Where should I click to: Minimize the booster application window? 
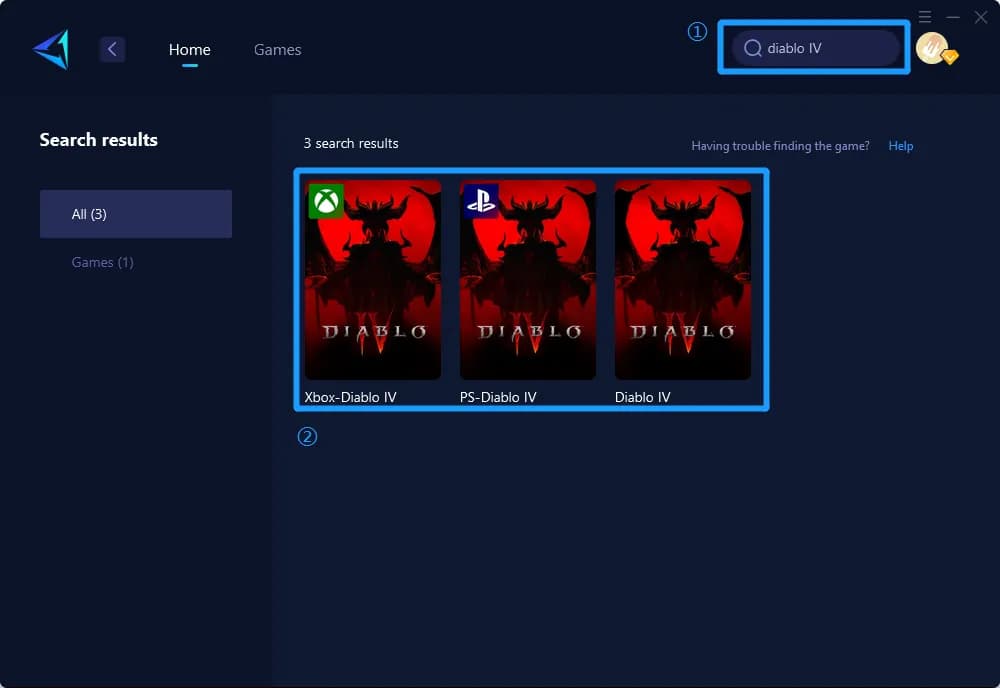[x=952, y=16]
